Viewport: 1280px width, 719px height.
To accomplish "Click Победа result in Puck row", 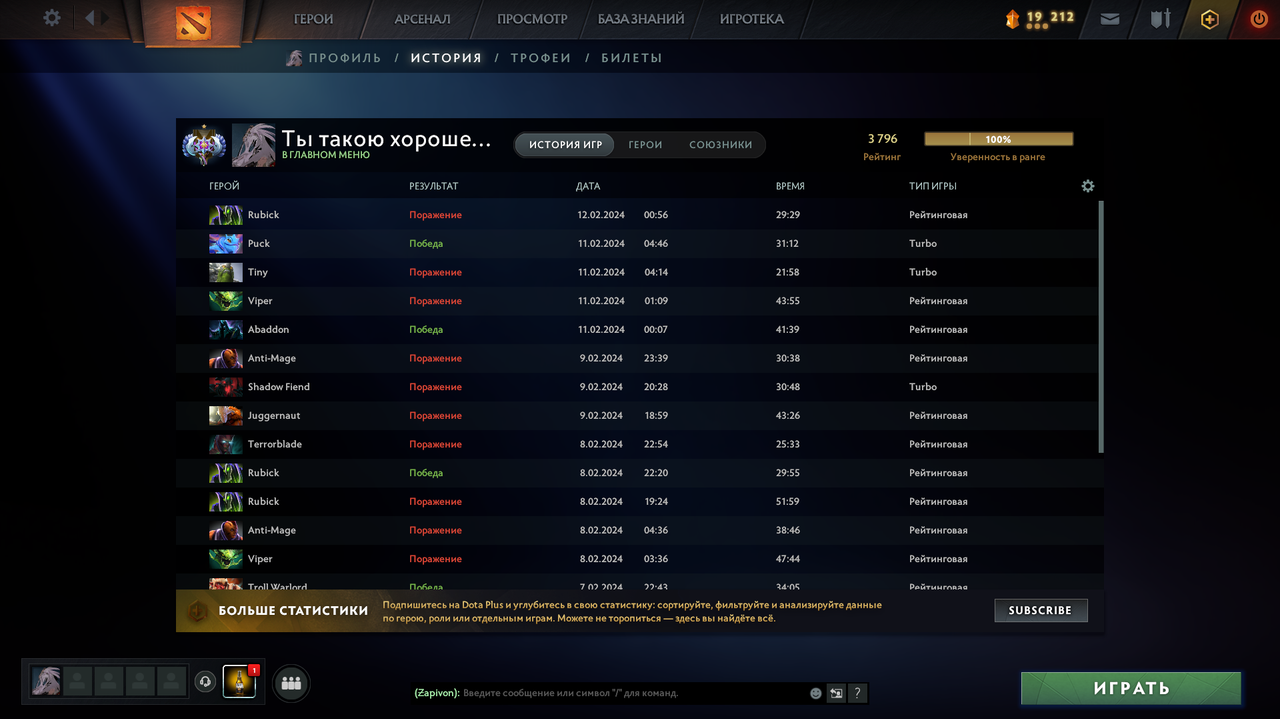I will click(x=426, y=244).
